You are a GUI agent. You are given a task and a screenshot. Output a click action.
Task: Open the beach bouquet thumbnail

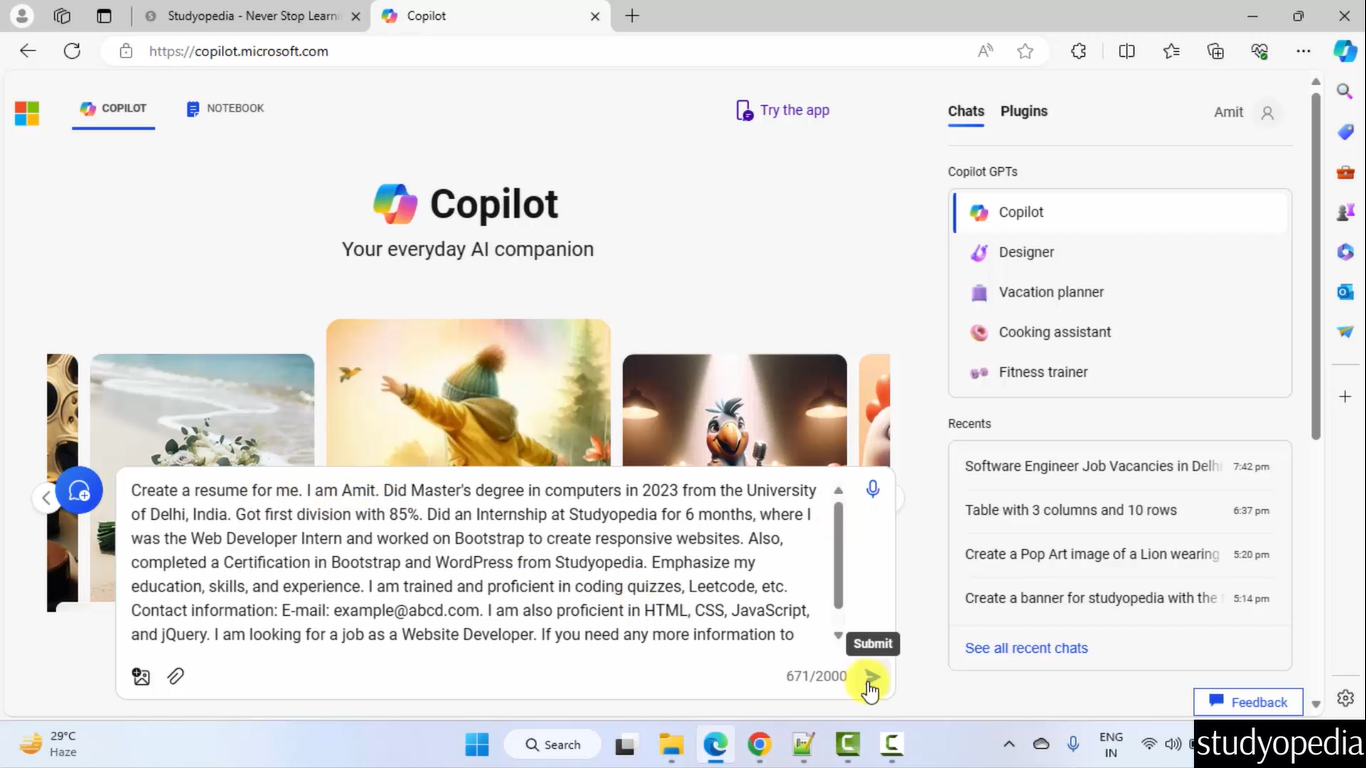pyautogui.click(x=202, y=410)
